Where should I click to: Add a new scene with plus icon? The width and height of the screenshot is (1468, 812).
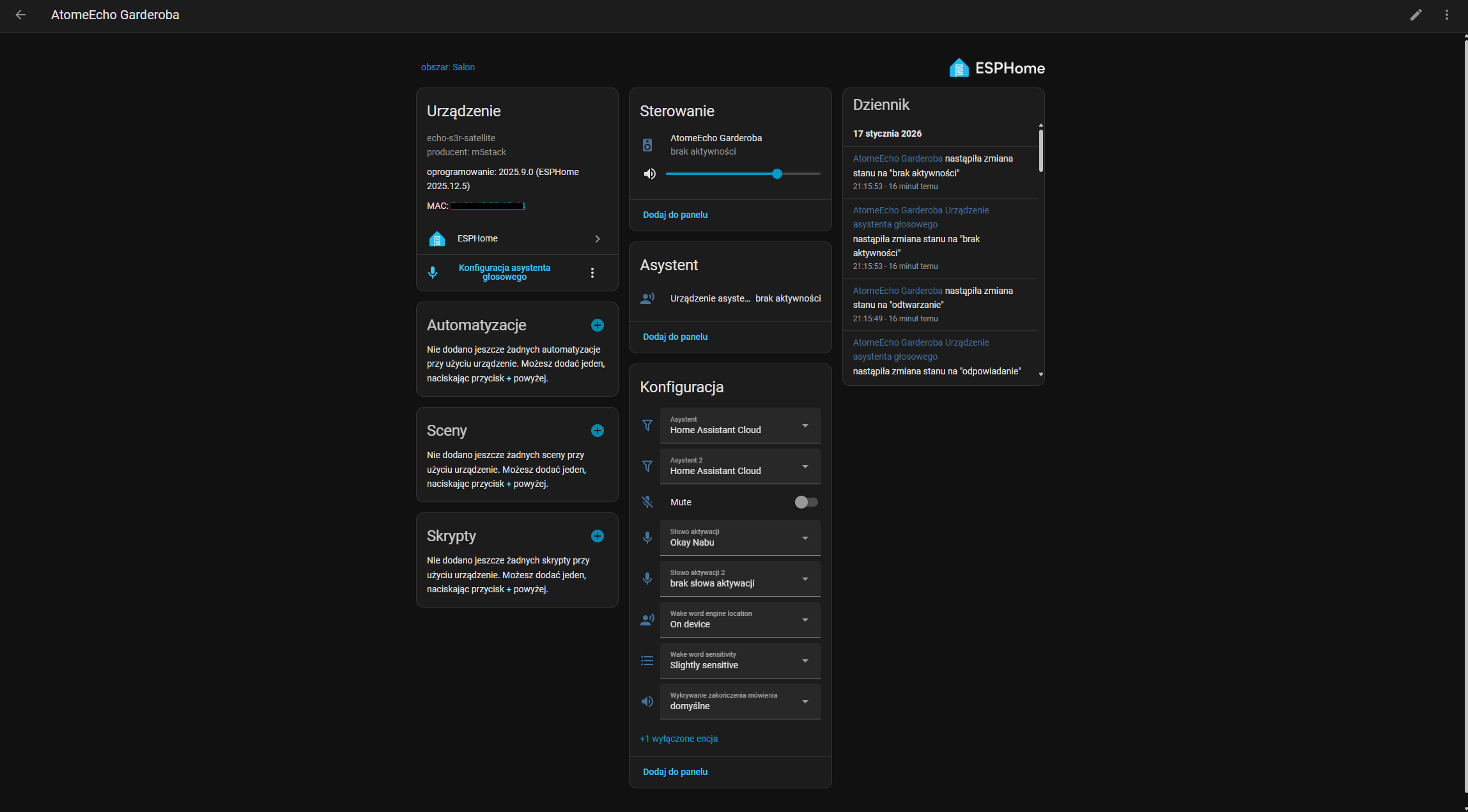(597, 431)
